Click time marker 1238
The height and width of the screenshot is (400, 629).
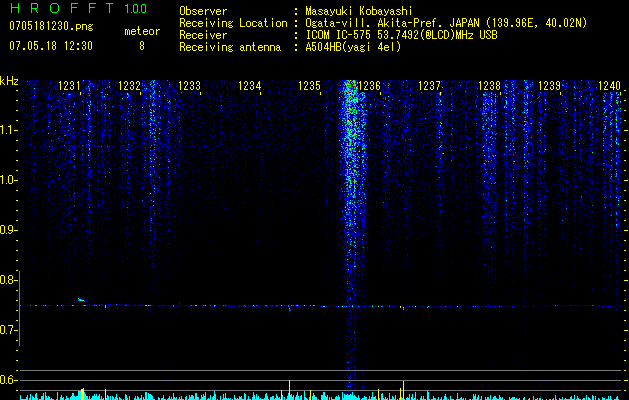tap(489, 86)
